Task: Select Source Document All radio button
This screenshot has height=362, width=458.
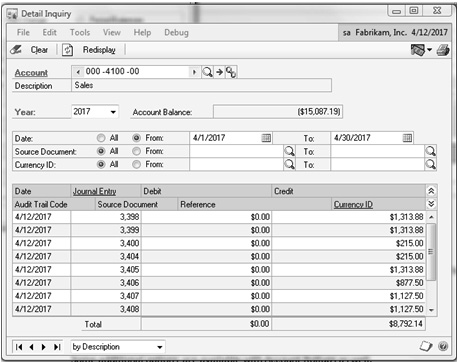Action: pyautogui.click(x=101, y=151)
